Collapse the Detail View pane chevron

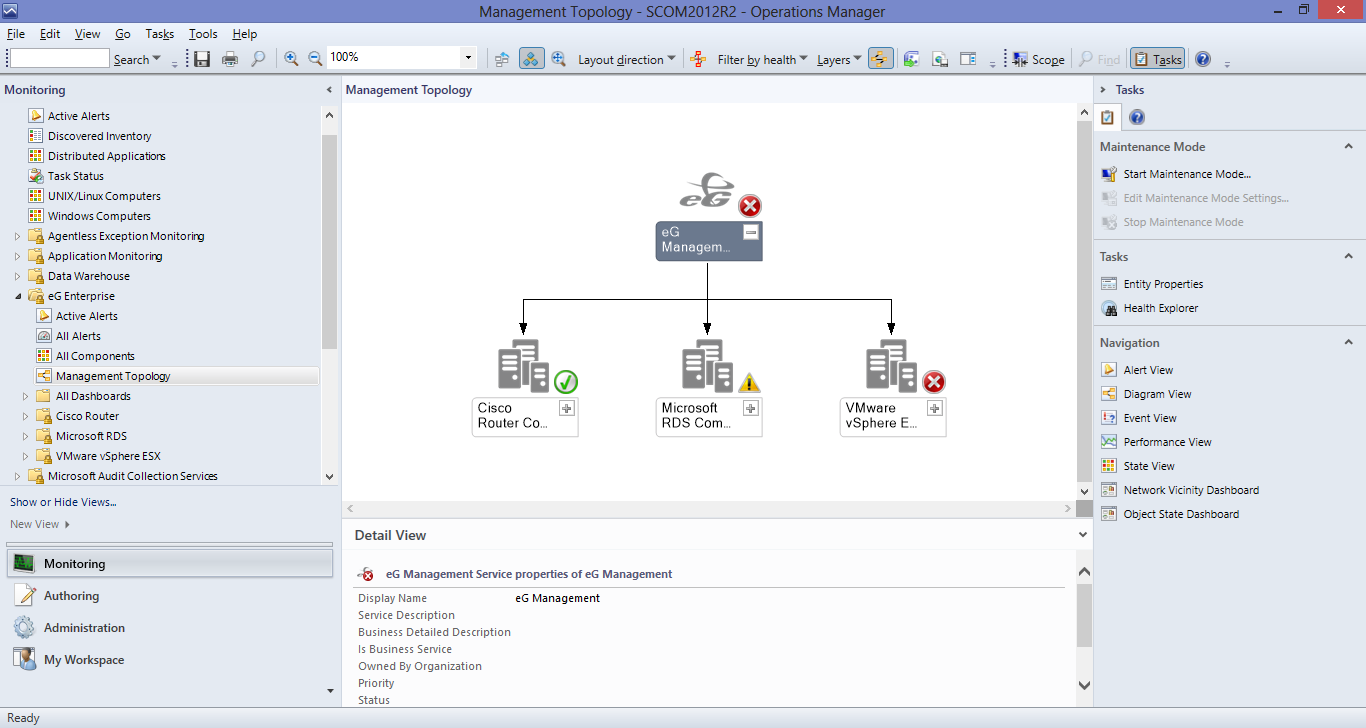click(1083, 535)
